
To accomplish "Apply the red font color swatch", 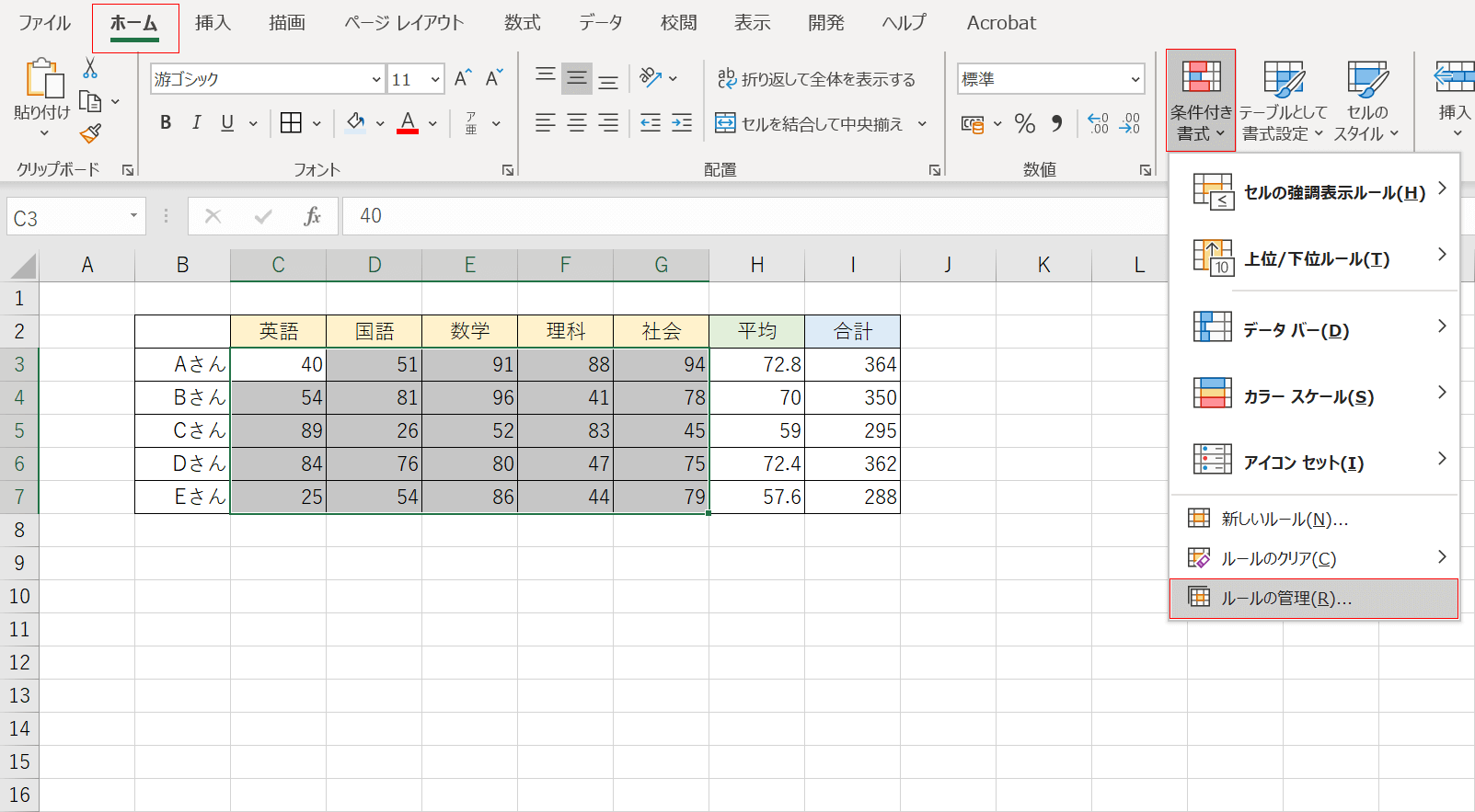I will [x=408, y=123].
